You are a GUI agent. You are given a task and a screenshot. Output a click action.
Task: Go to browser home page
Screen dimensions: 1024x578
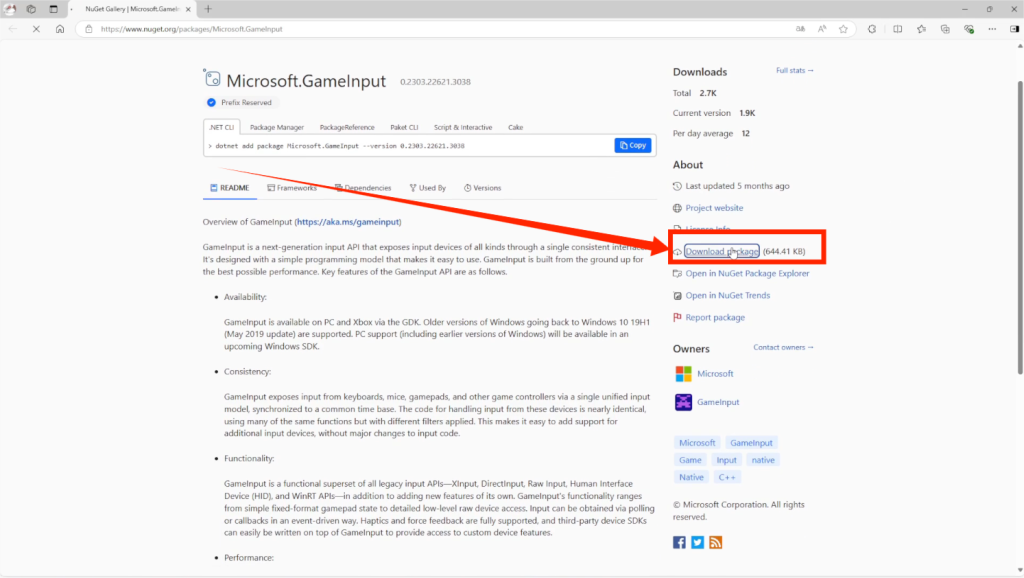tap(60, 29)
